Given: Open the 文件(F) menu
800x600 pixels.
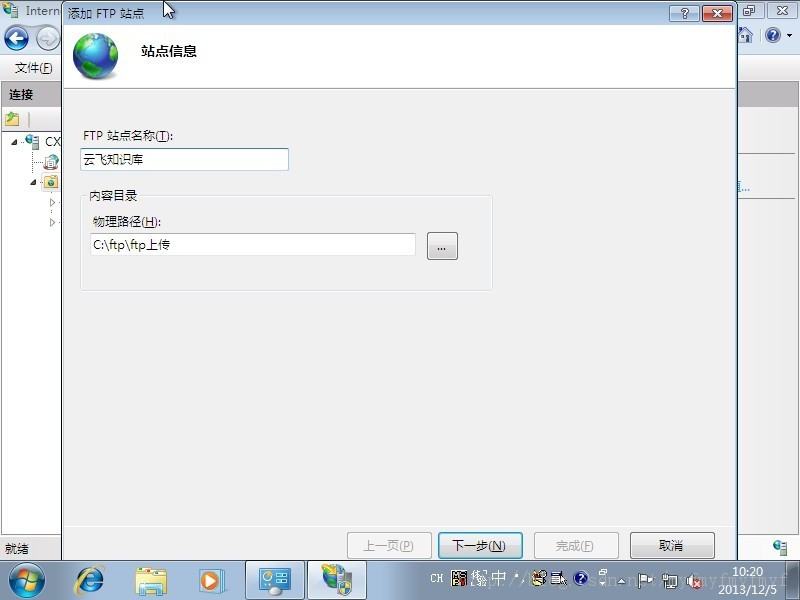Looking at the screenshot, I should (31, 68).
